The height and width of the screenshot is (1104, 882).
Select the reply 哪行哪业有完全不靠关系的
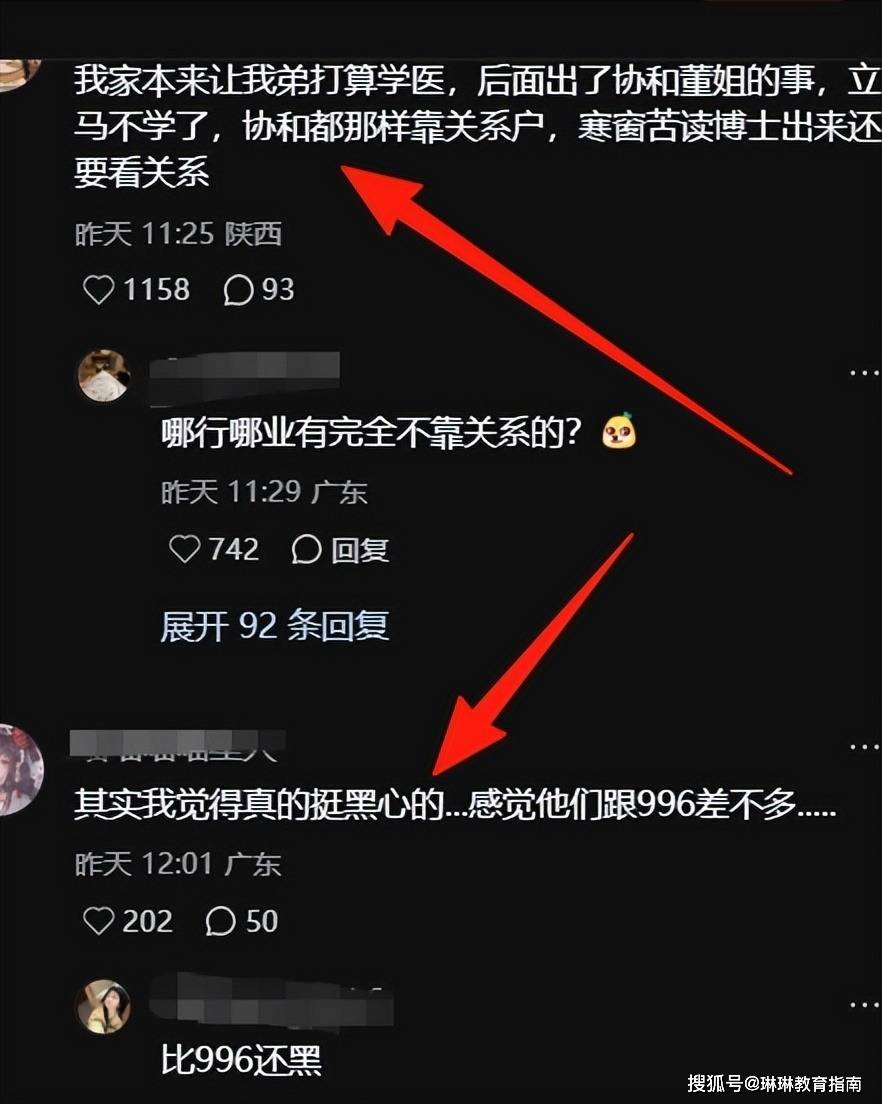coord(398,432)
